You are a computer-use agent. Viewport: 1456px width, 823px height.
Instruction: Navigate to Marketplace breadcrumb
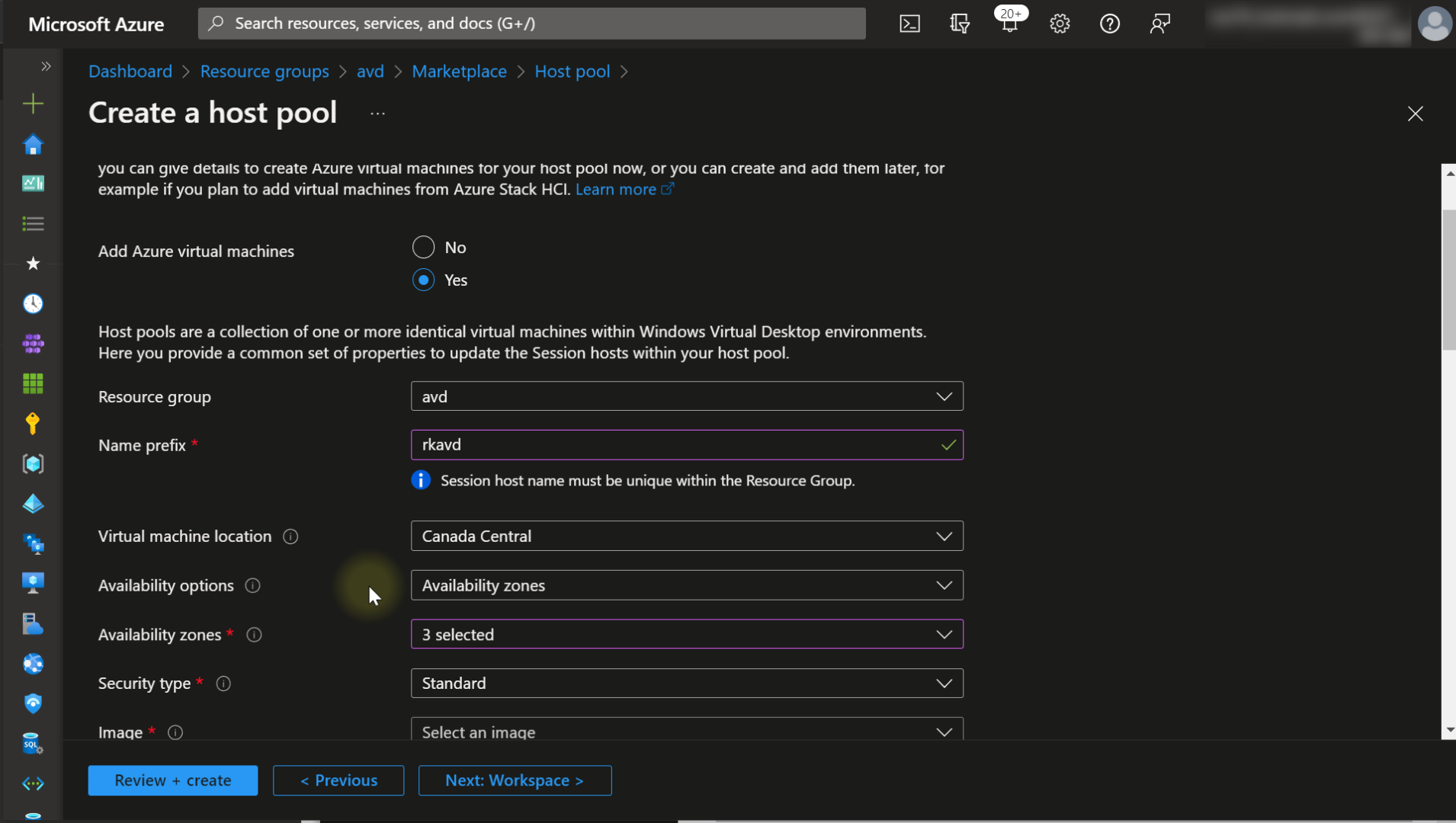(459, 71)
